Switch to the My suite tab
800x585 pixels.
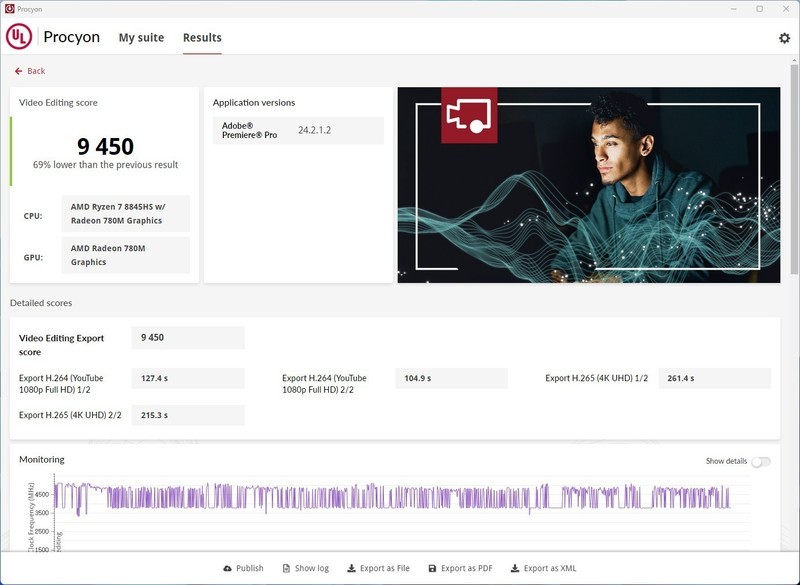click(x=141, y=38)
